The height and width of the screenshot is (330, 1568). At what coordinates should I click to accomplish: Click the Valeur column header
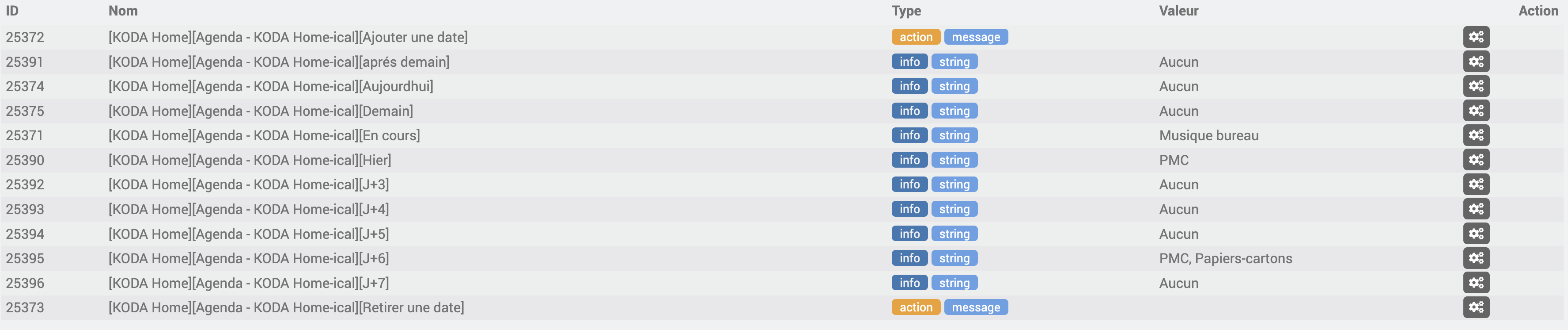tap(1178, 11)
